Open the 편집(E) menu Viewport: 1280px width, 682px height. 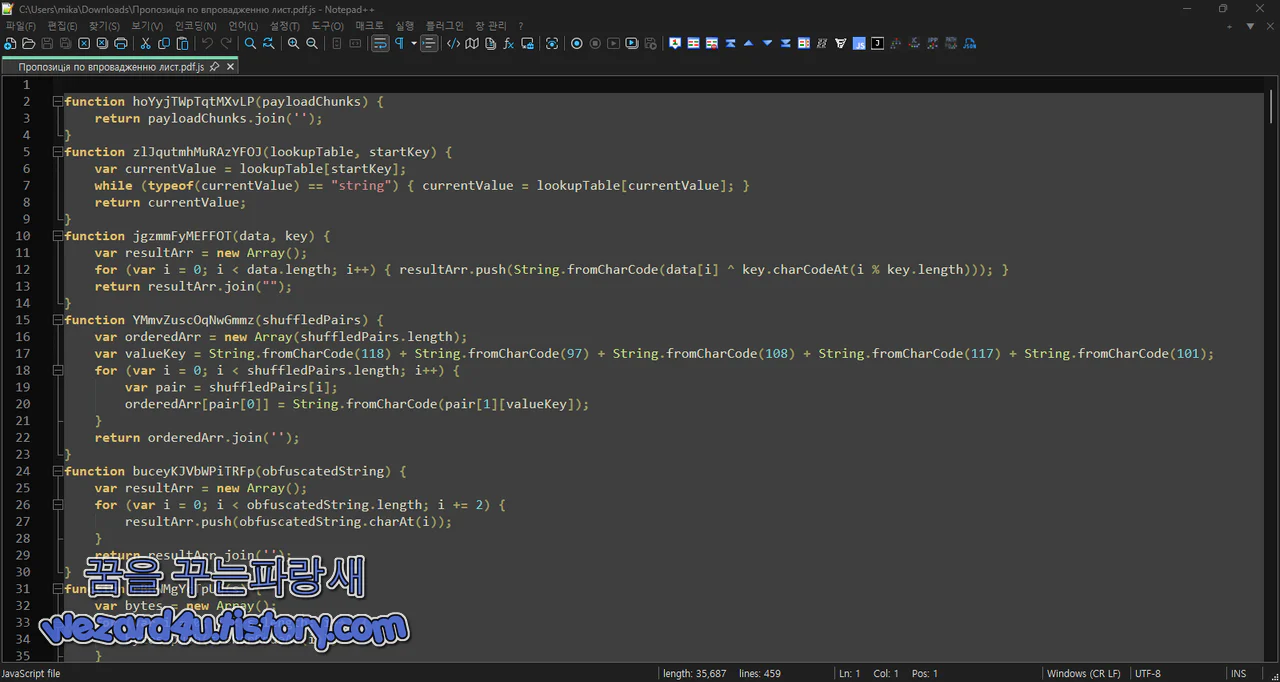tap(62, 26)
